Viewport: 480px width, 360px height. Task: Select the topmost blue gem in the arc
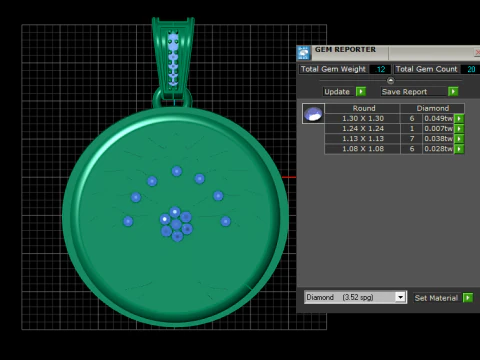(x=177, y=171)
